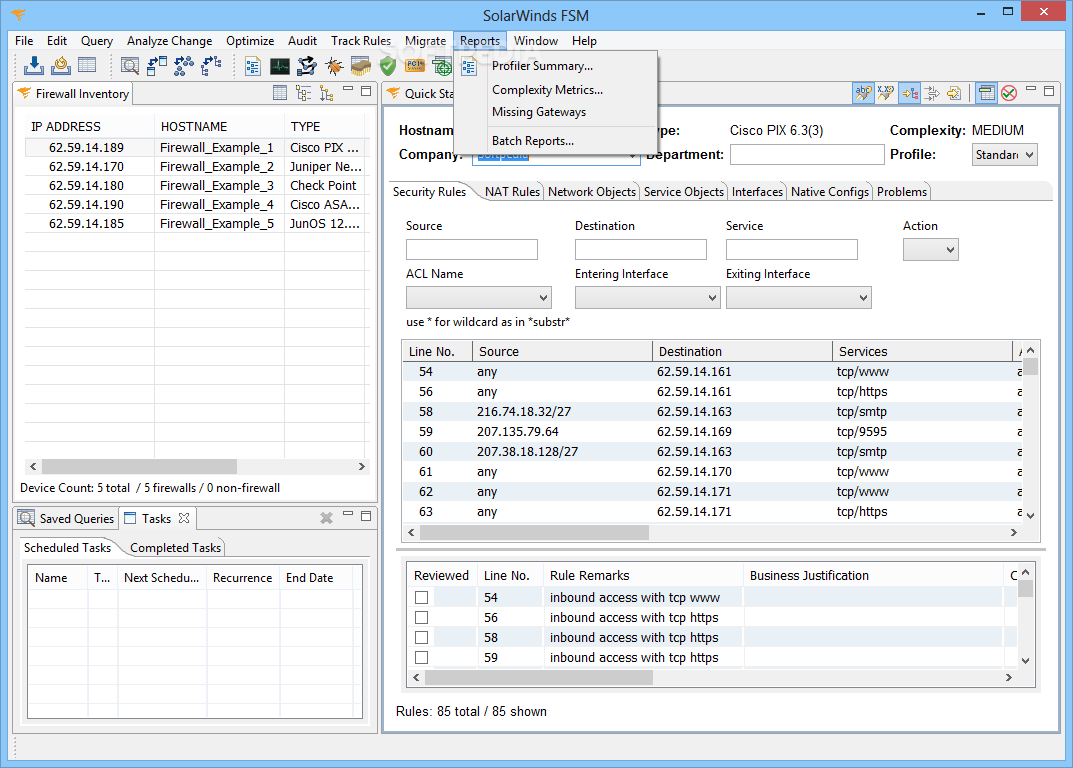This screenshot has width=1073, height=768.
Task: Click the Recurrence column header in Tasks
Action: (242, 578)
